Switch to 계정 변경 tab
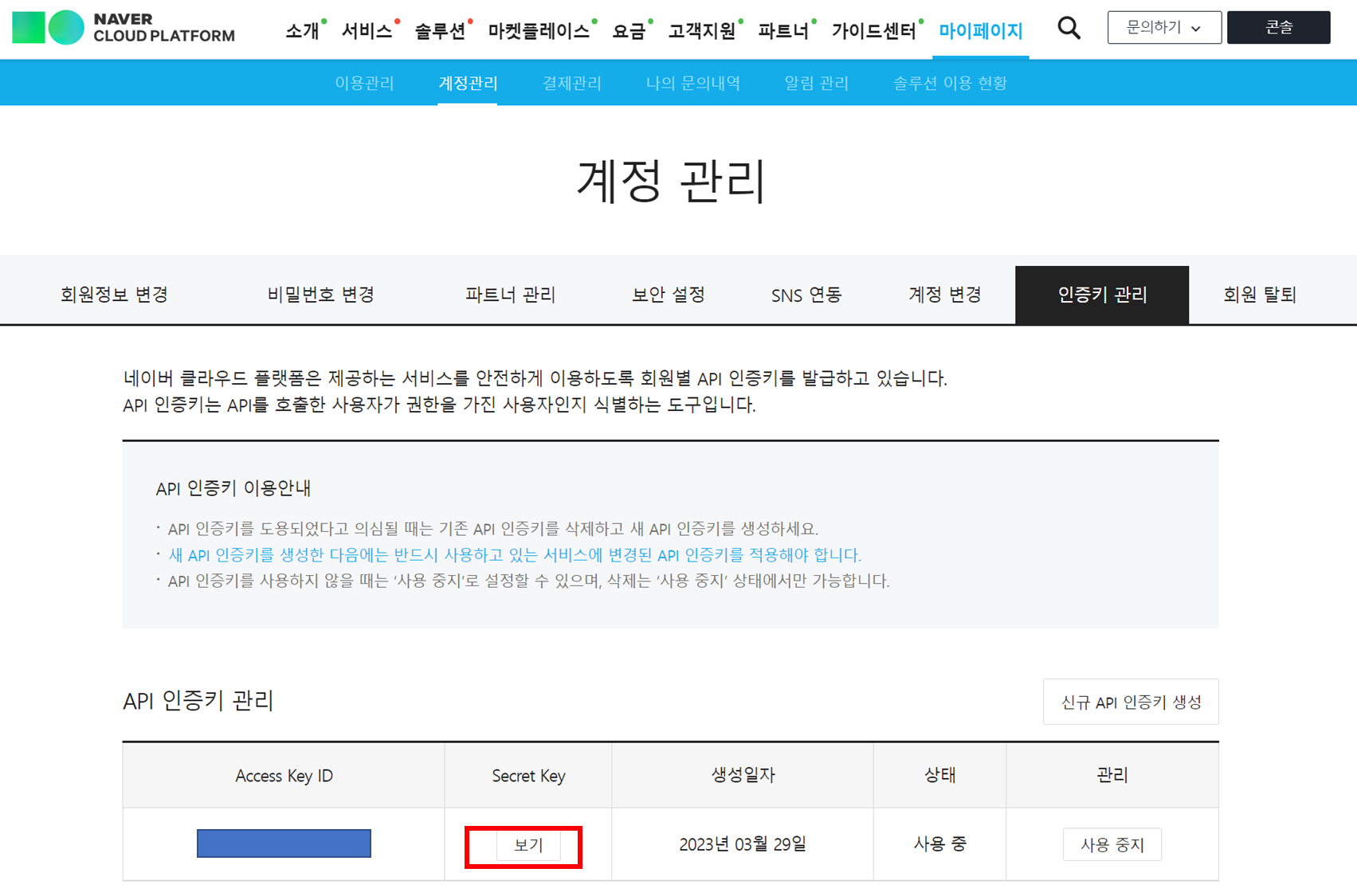 point(944,295)
